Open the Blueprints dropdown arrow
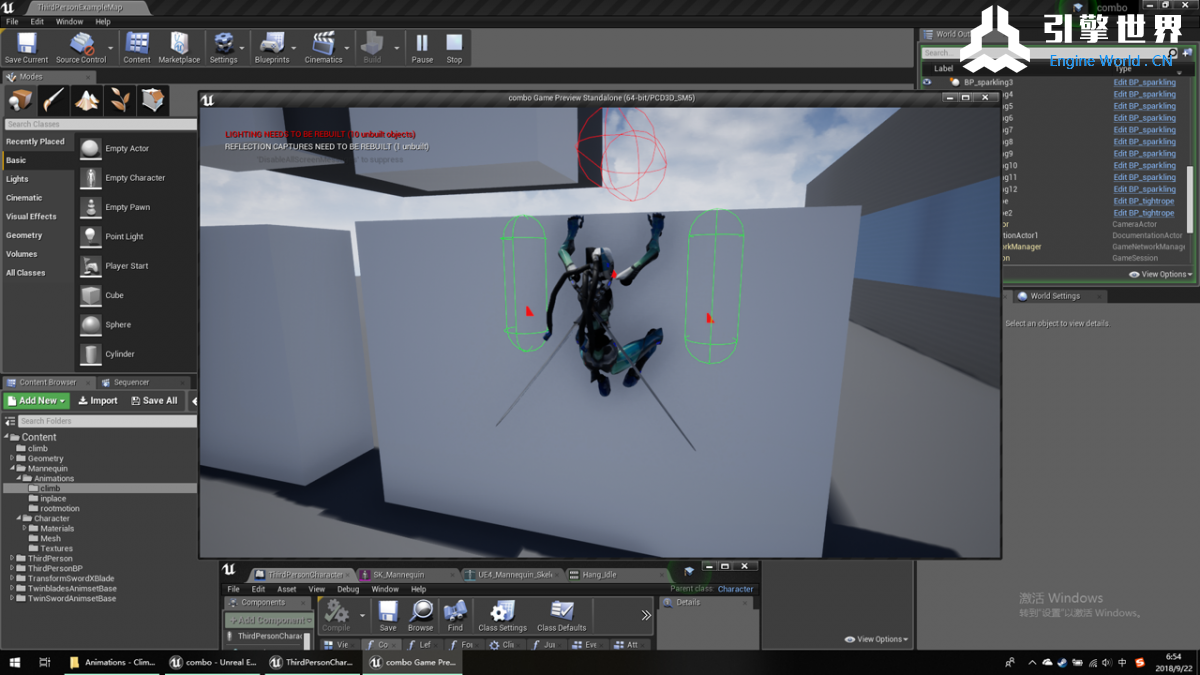The image size is (1200, 675). pos(294,47)
